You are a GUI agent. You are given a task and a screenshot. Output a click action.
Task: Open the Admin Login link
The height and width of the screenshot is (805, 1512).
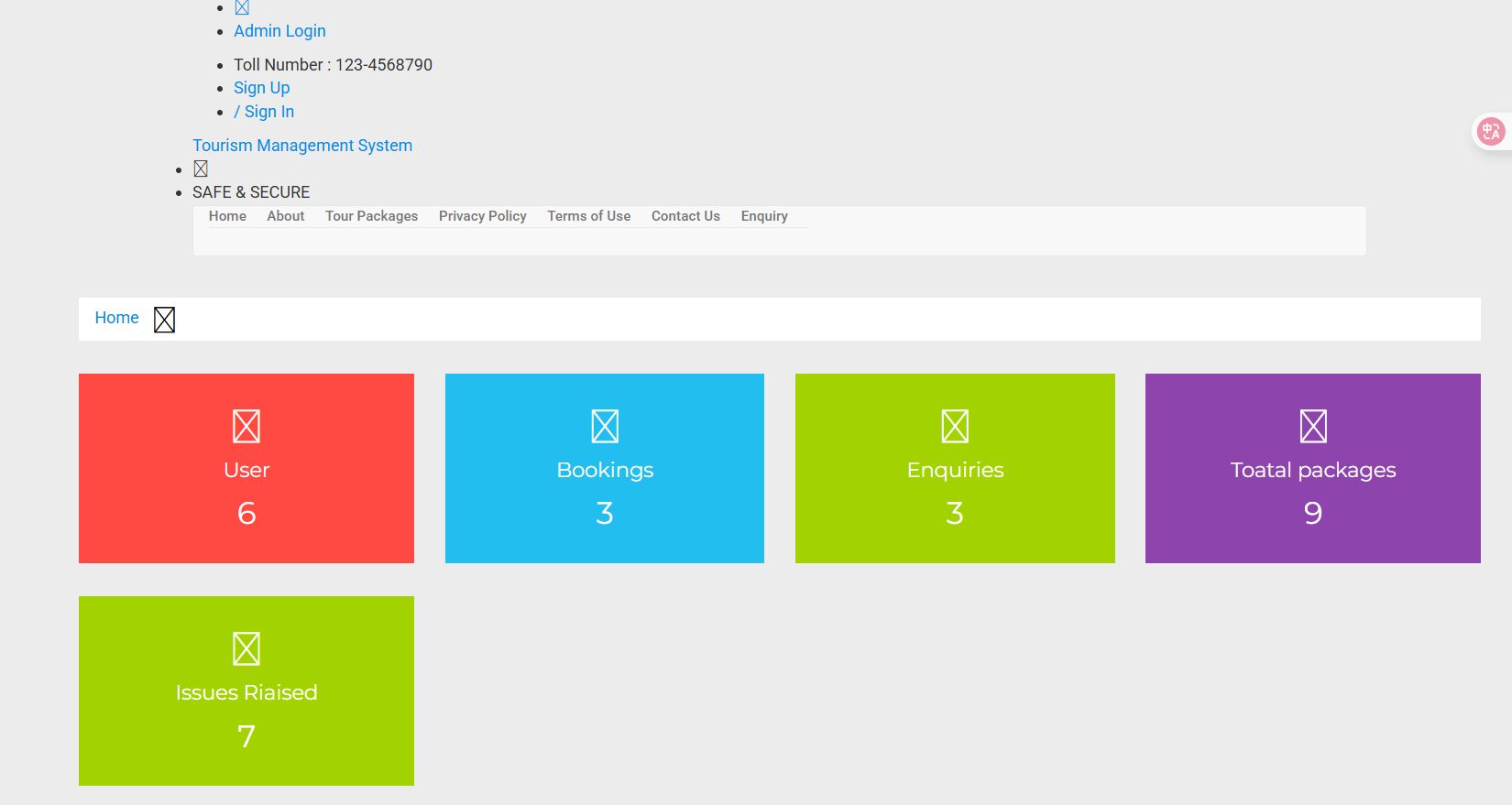click(x=279, y=31)
